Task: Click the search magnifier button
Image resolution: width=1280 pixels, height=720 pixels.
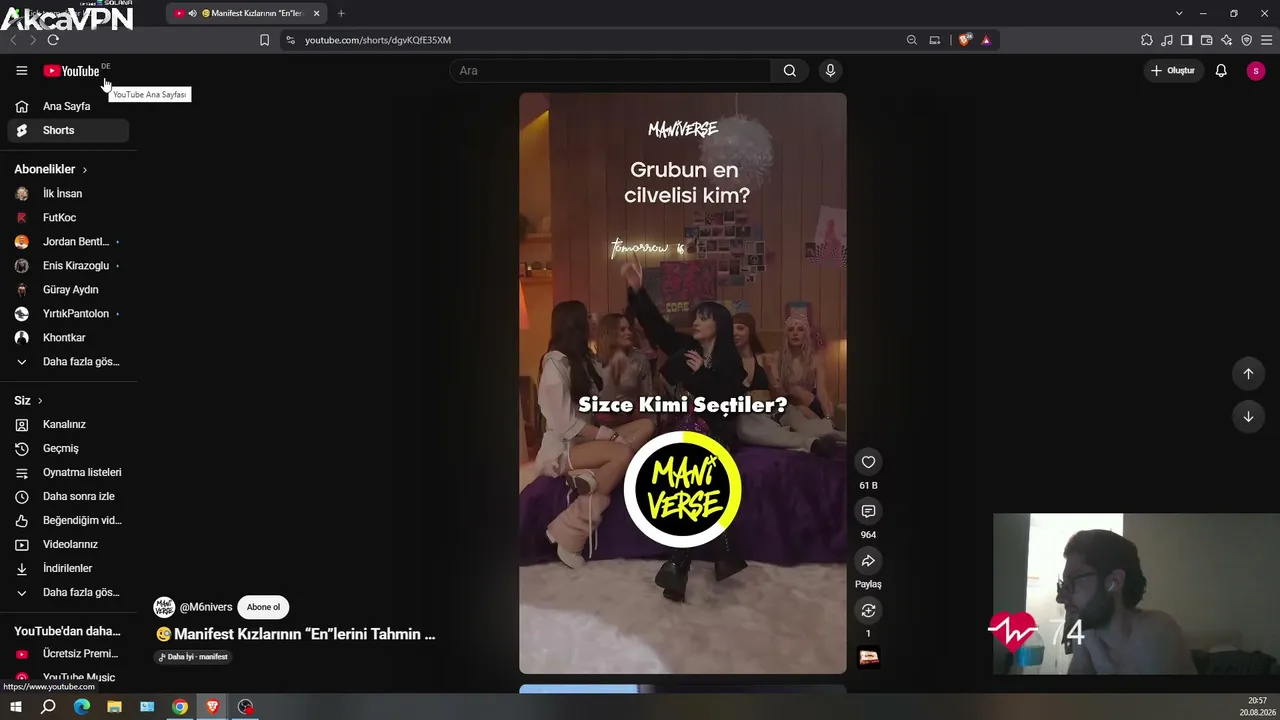Action: coord(790,71)
